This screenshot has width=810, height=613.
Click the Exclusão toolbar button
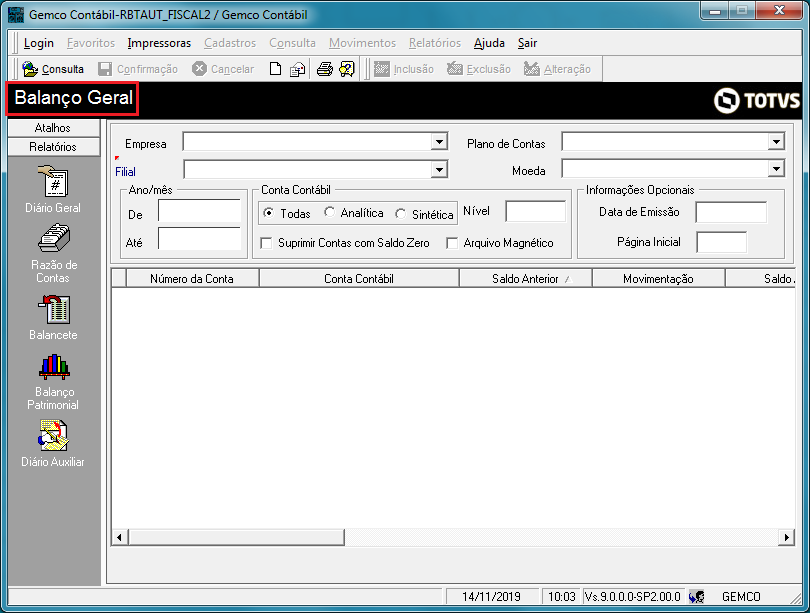tap(479, 69)
